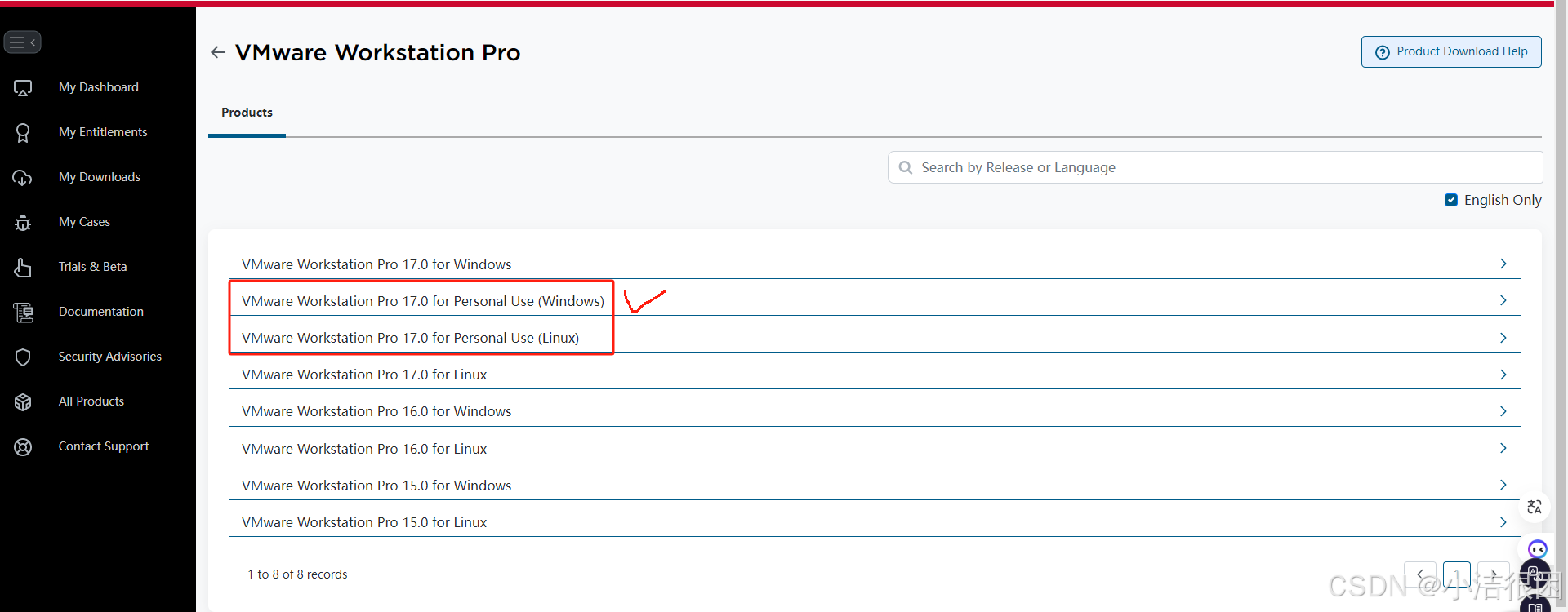Open the translate floating icon
The height and width of the screenshot is (612, 1568).
coord(1535,508)
